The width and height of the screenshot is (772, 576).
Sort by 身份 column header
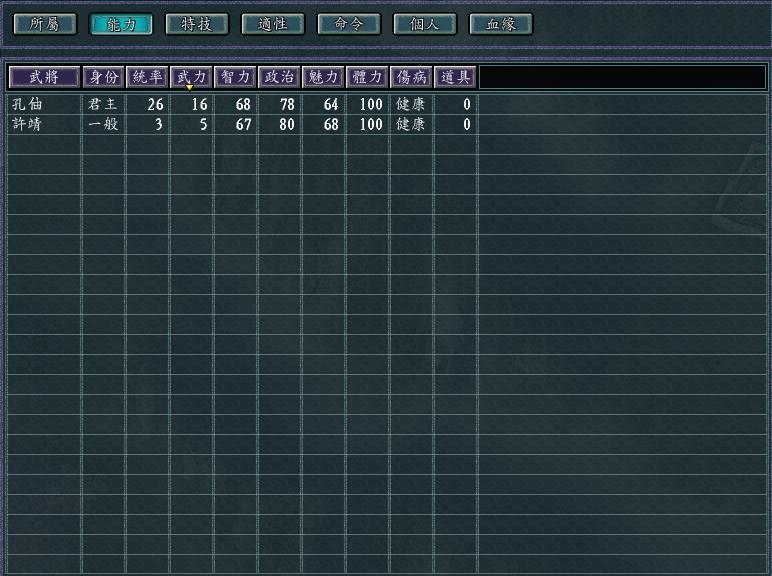click(x=103, y=77)
